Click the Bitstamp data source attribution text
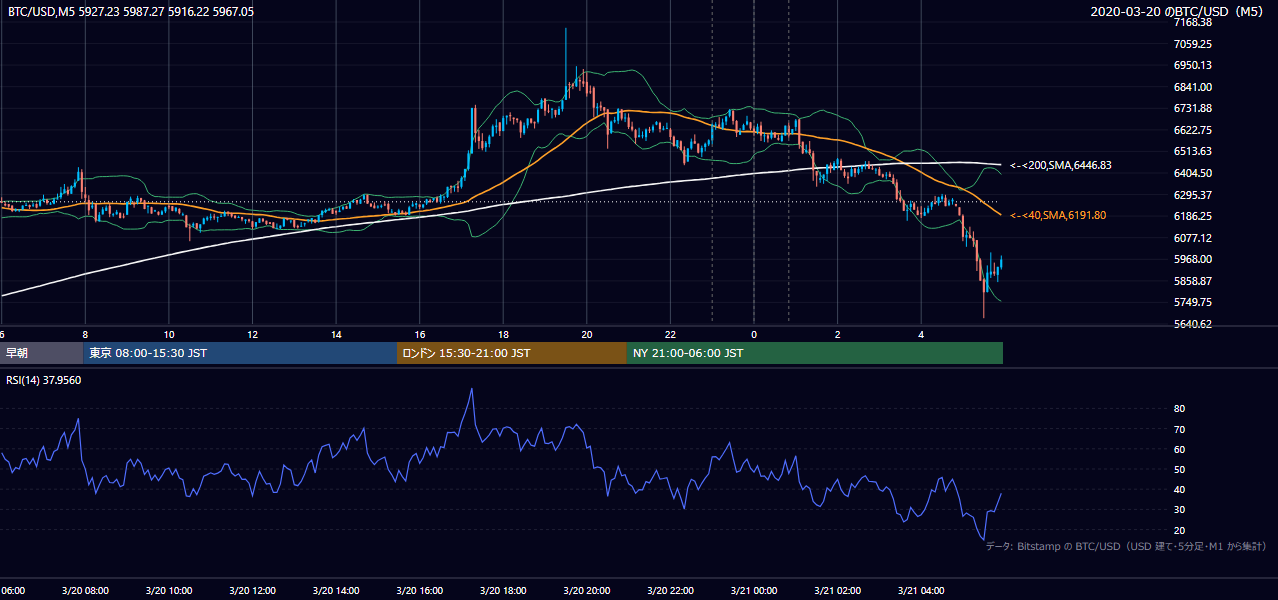The height and width of the screenshot is (600, 1278). (1126, 547)
